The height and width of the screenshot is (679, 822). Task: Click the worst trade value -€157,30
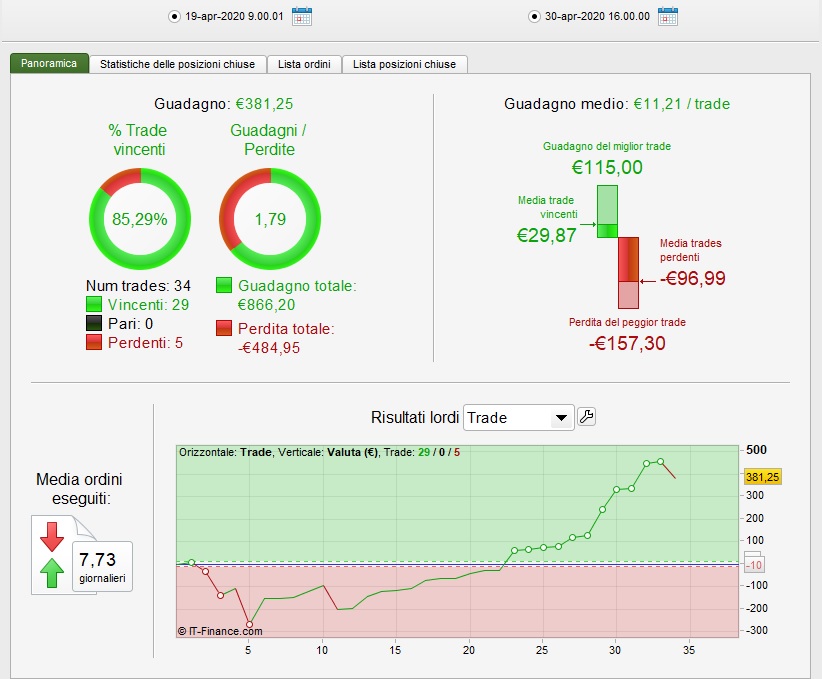(x=627, y=343)
